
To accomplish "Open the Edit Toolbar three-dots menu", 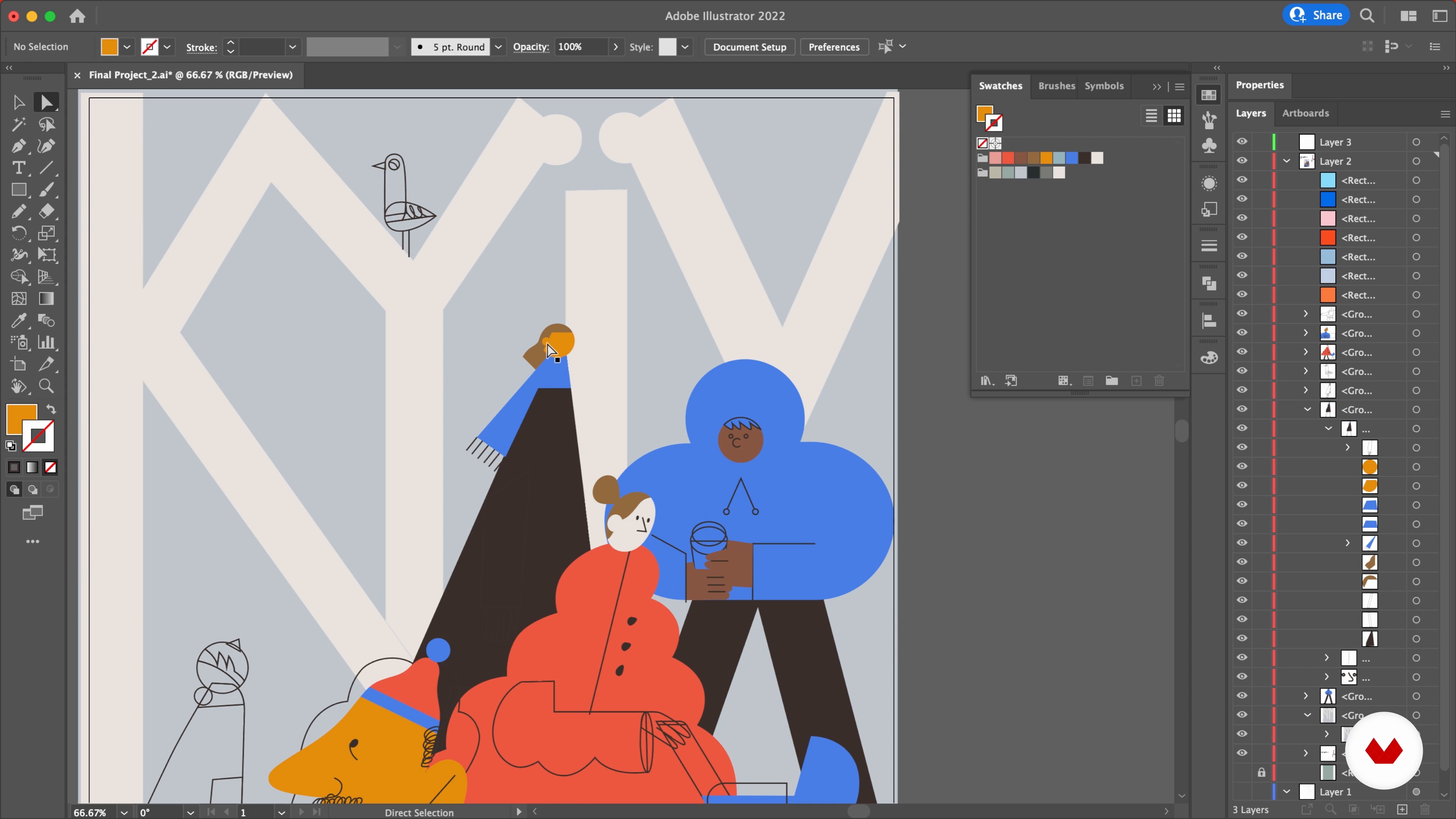I will pos(33,541).
